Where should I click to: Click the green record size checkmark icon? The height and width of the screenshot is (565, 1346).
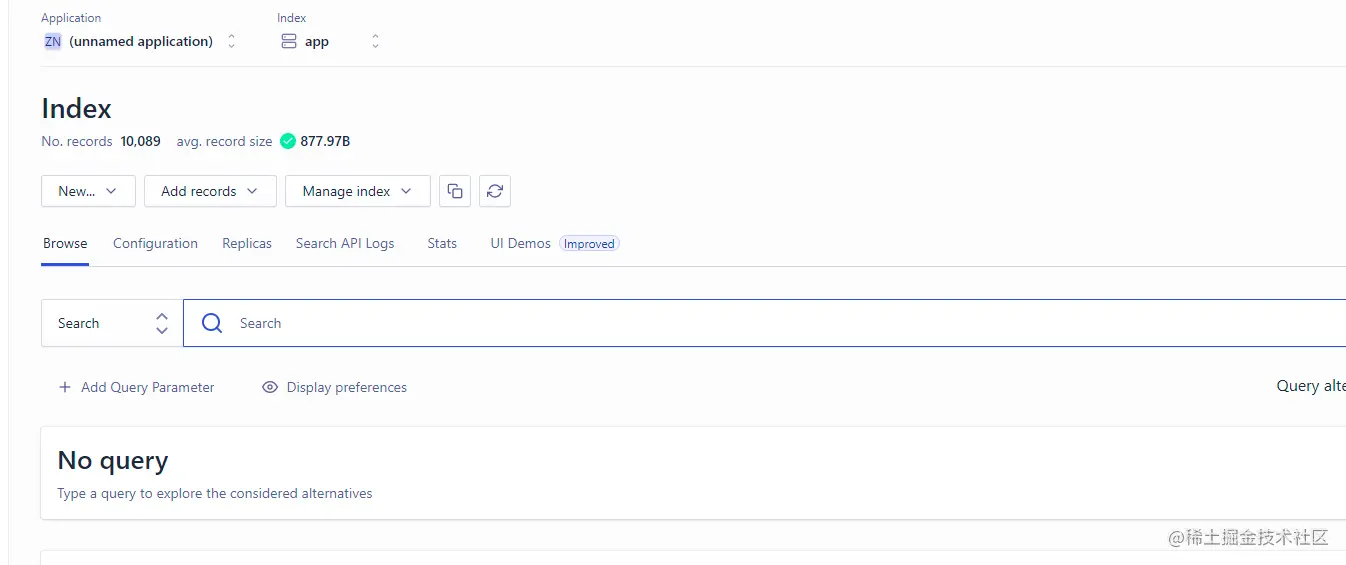click(288, 141)
